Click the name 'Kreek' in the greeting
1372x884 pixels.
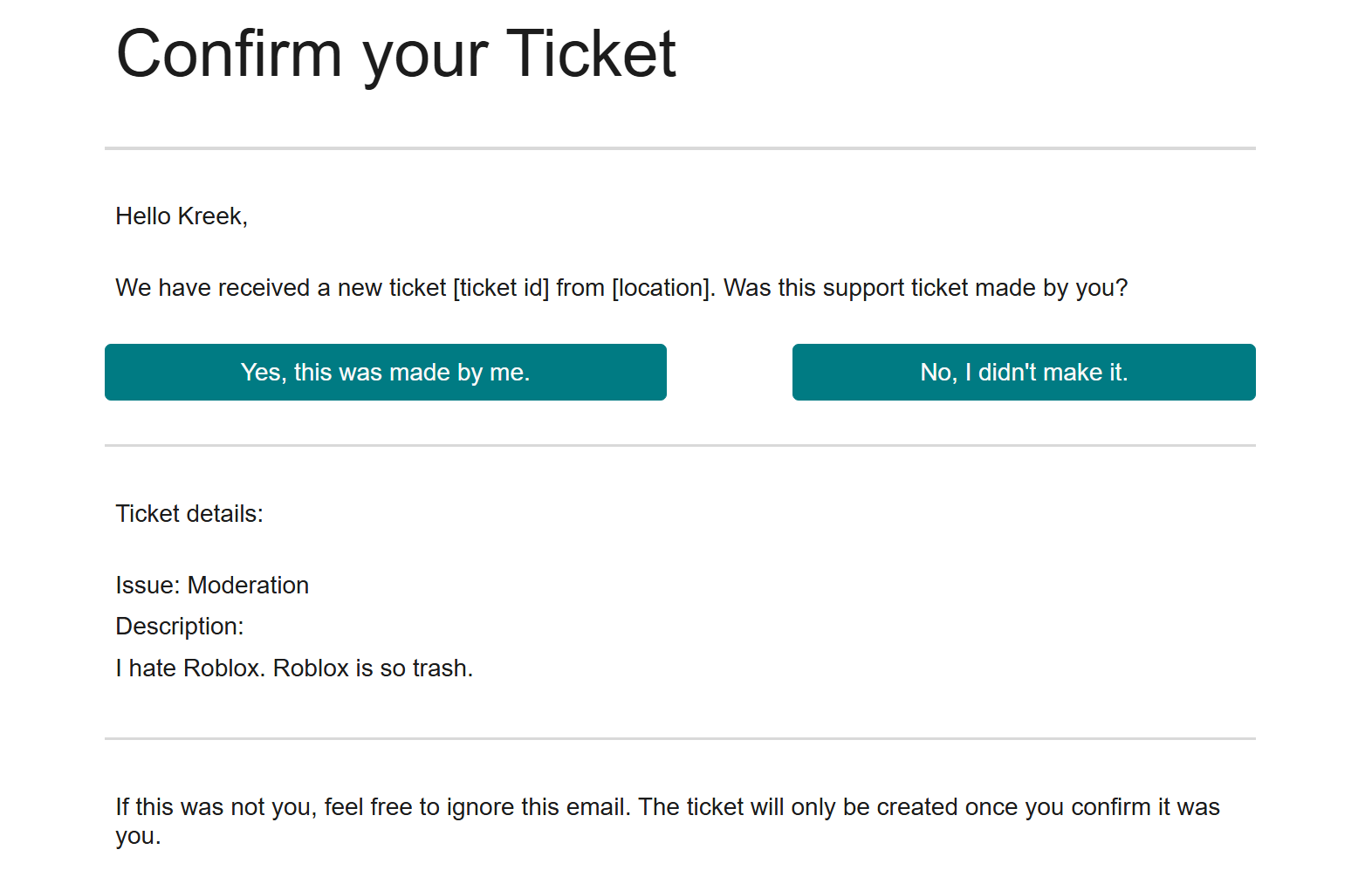pos(210,216)
